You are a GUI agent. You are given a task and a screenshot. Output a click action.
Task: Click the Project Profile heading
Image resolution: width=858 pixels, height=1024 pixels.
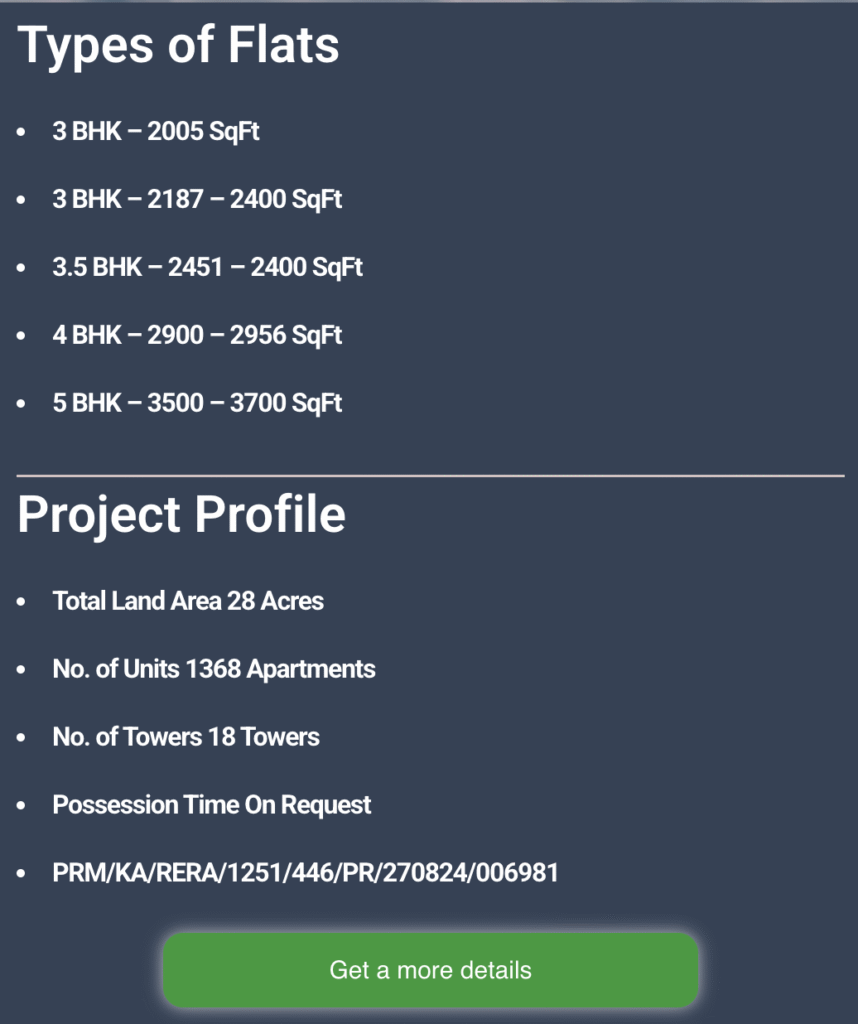click(182, 515)
